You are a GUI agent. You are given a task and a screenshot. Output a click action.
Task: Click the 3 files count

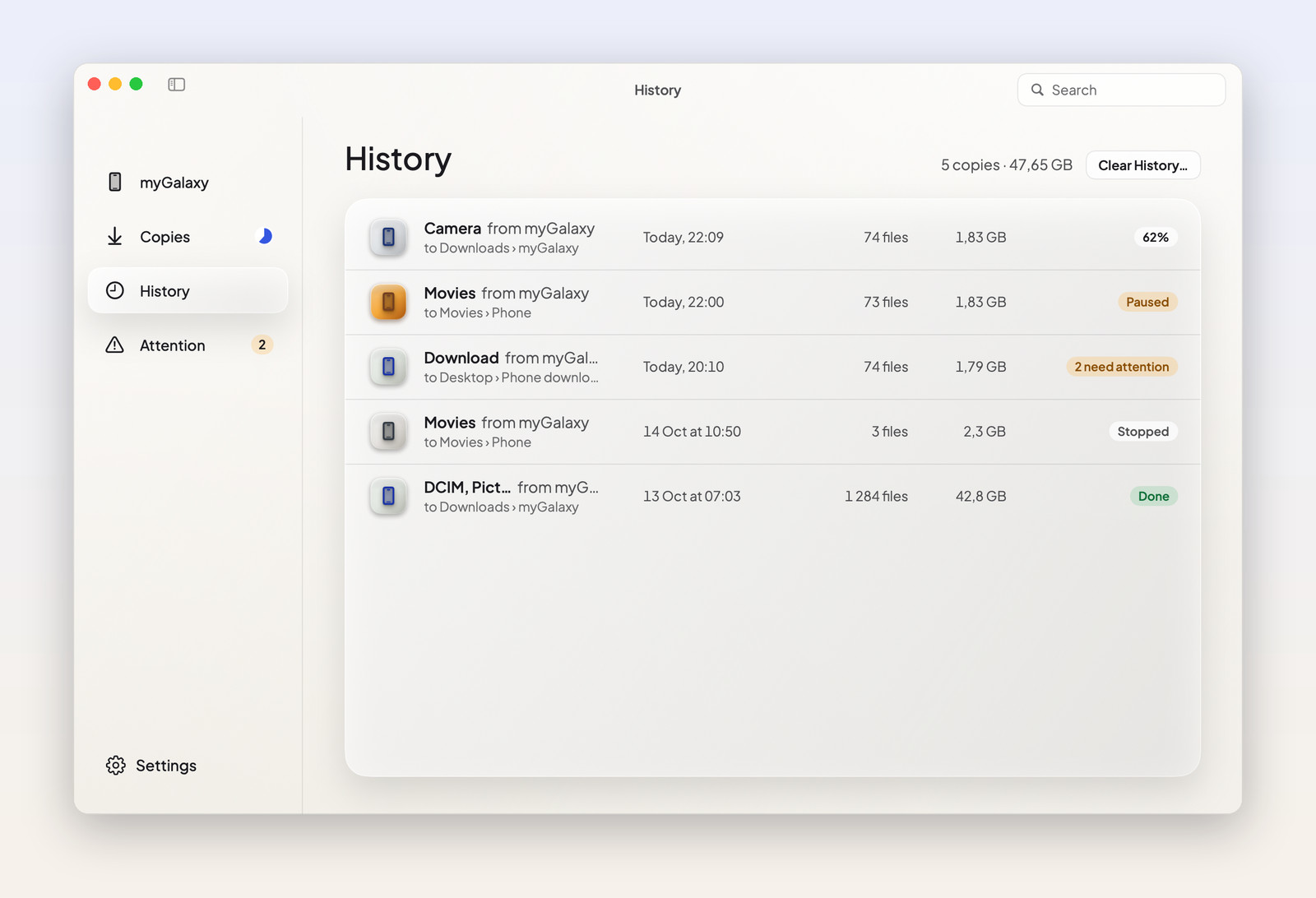890,432
